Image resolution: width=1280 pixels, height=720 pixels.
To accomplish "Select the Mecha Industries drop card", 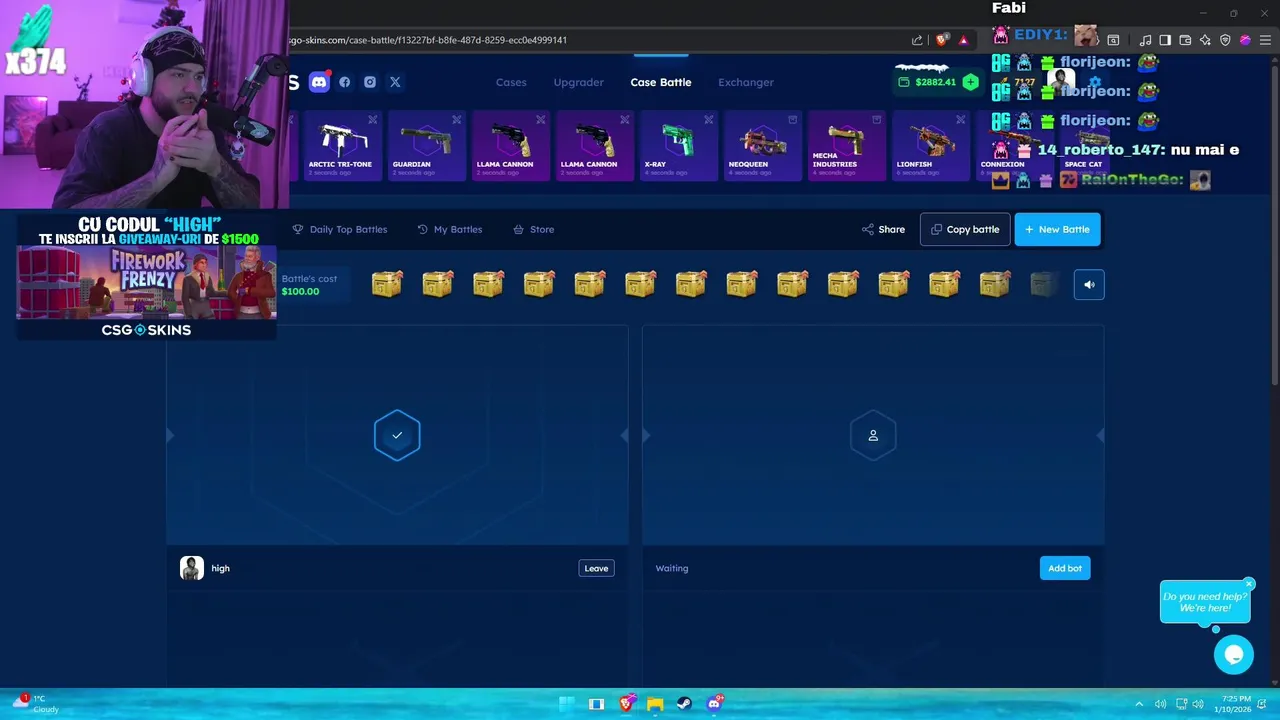I will (846, 145).
